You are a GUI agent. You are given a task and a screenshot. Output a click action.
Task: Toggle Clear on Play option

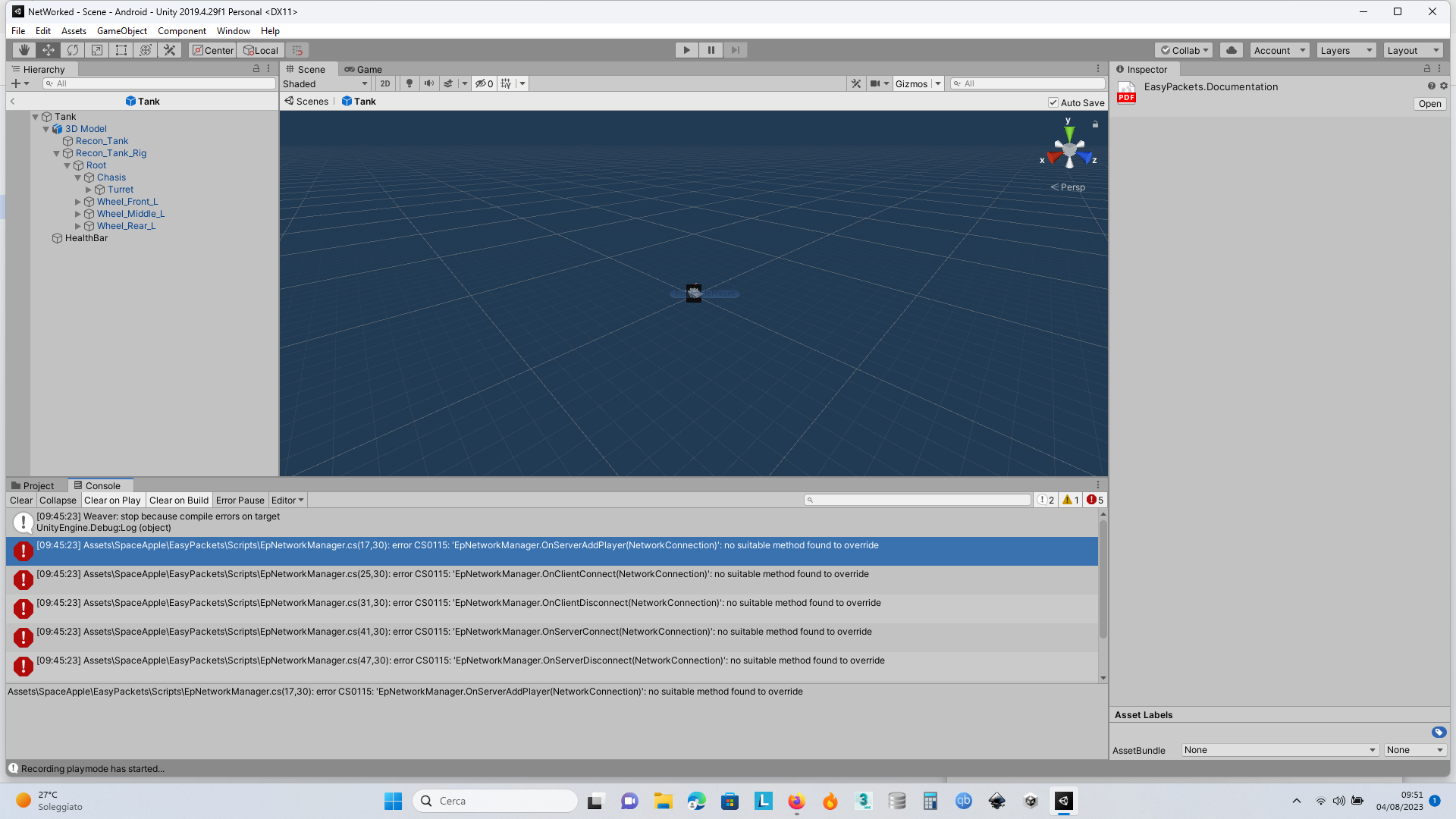112,500
